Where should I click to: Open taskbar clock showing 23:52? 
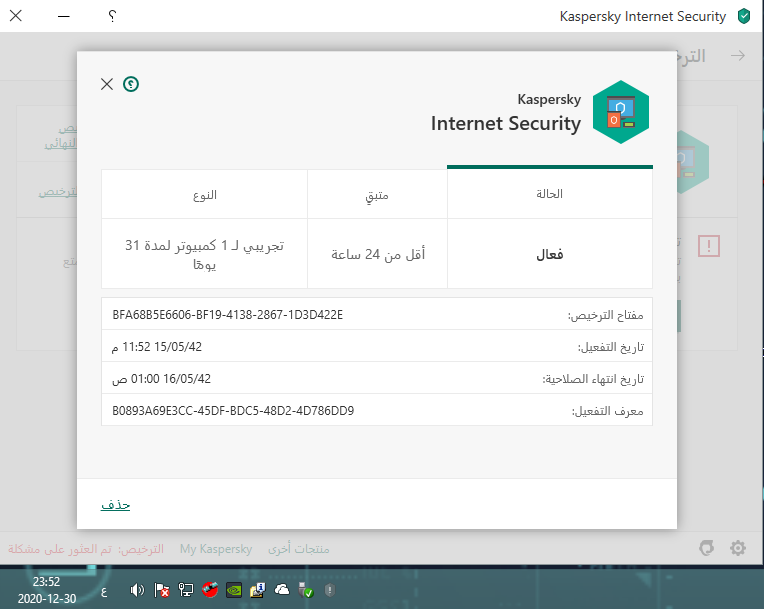47,590
